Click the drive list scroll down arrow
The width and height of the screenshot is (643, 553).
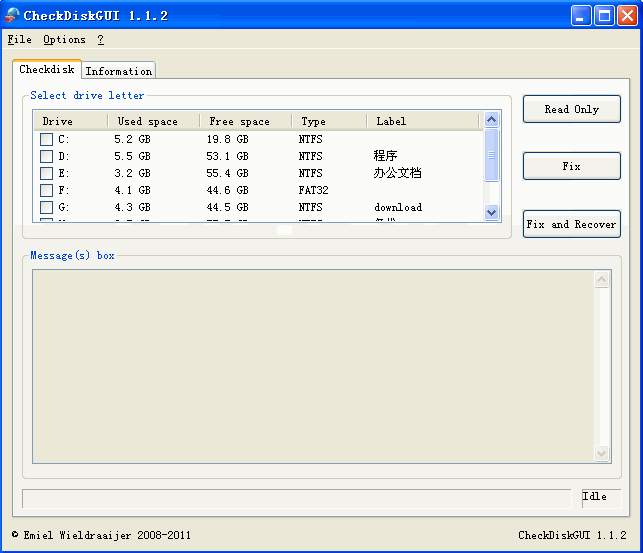[491, 212]
